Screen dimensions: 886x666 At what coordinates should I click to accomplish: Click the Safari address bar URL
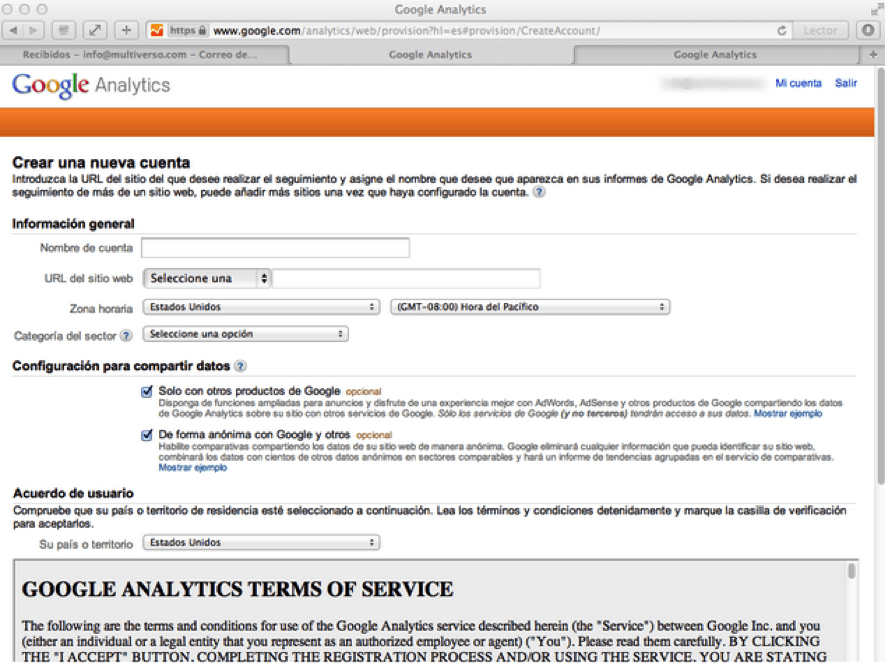pyautogui.click(x=407, y=31)
